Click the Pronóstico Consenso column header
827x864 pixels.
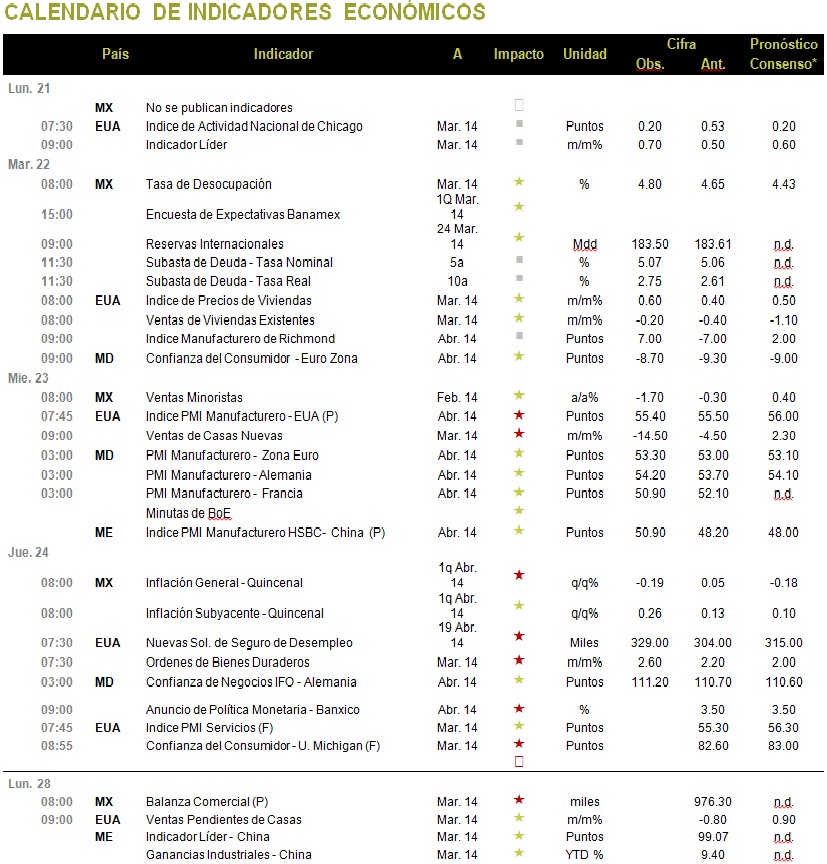[x=783, y=54]
